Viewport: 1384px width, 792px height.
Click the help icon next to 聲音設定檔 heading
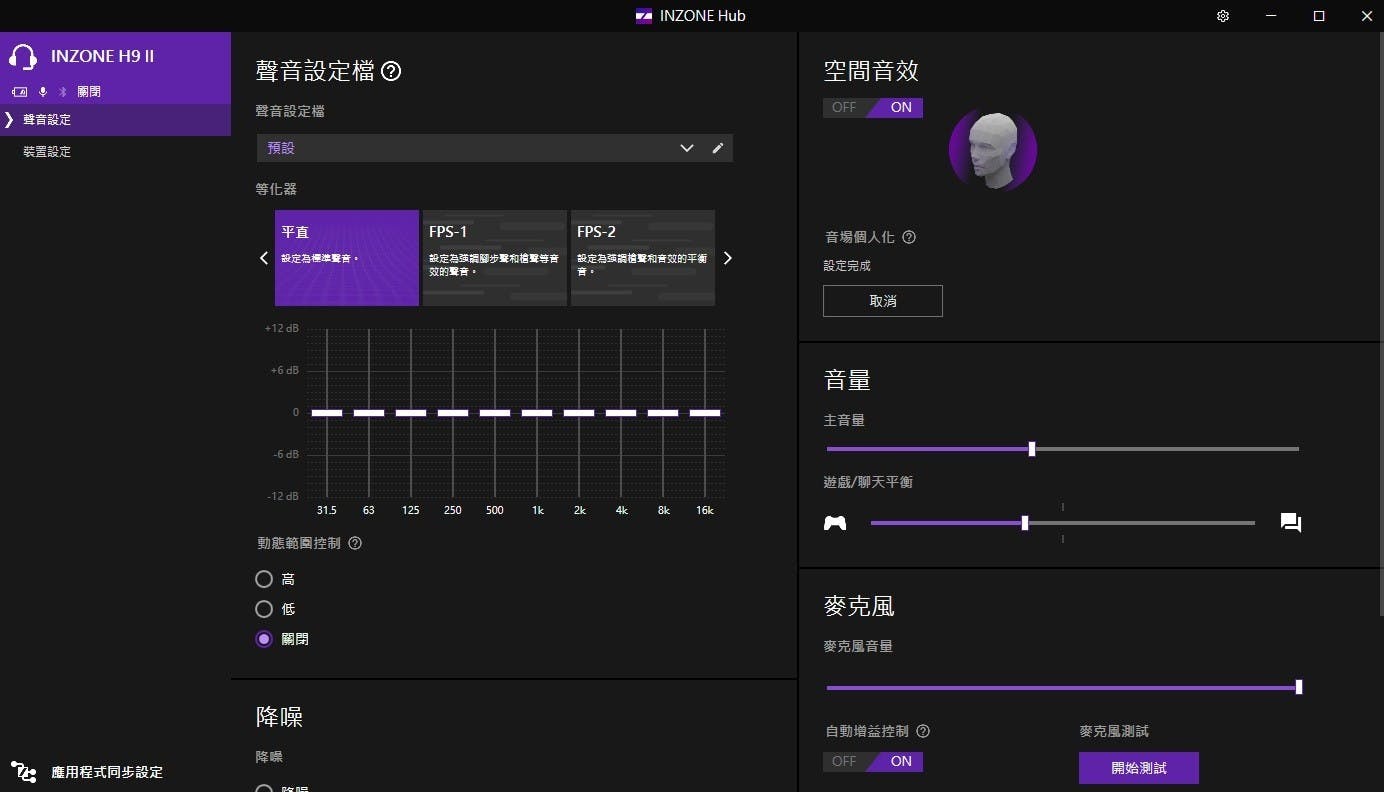(391, 71)
